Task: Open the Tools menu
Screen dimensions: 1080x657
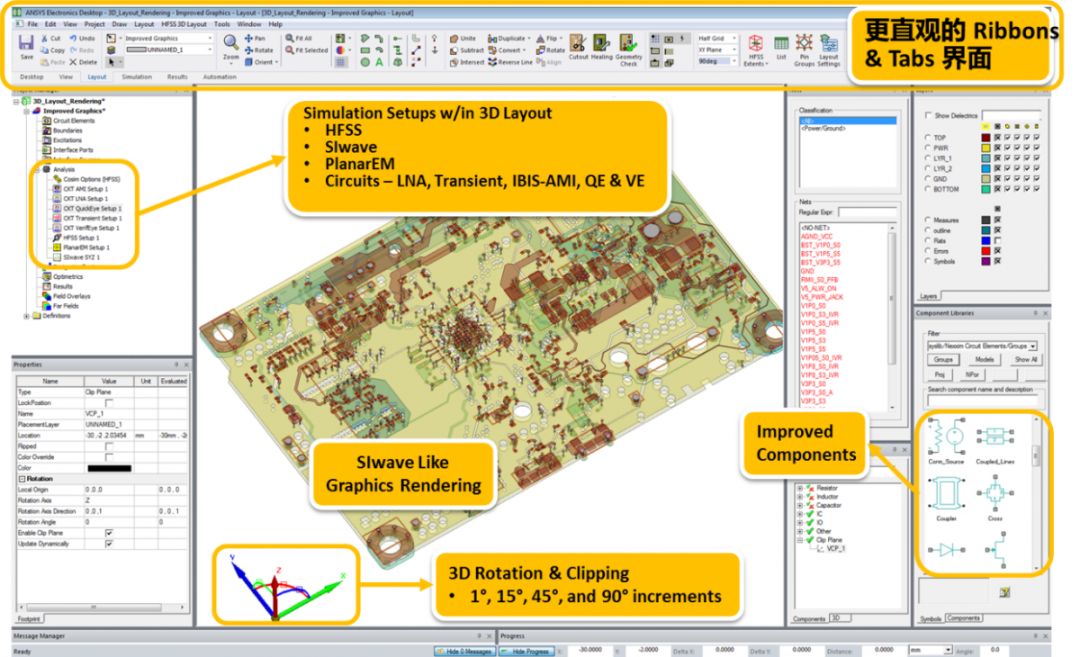Action: click(222, 24)
